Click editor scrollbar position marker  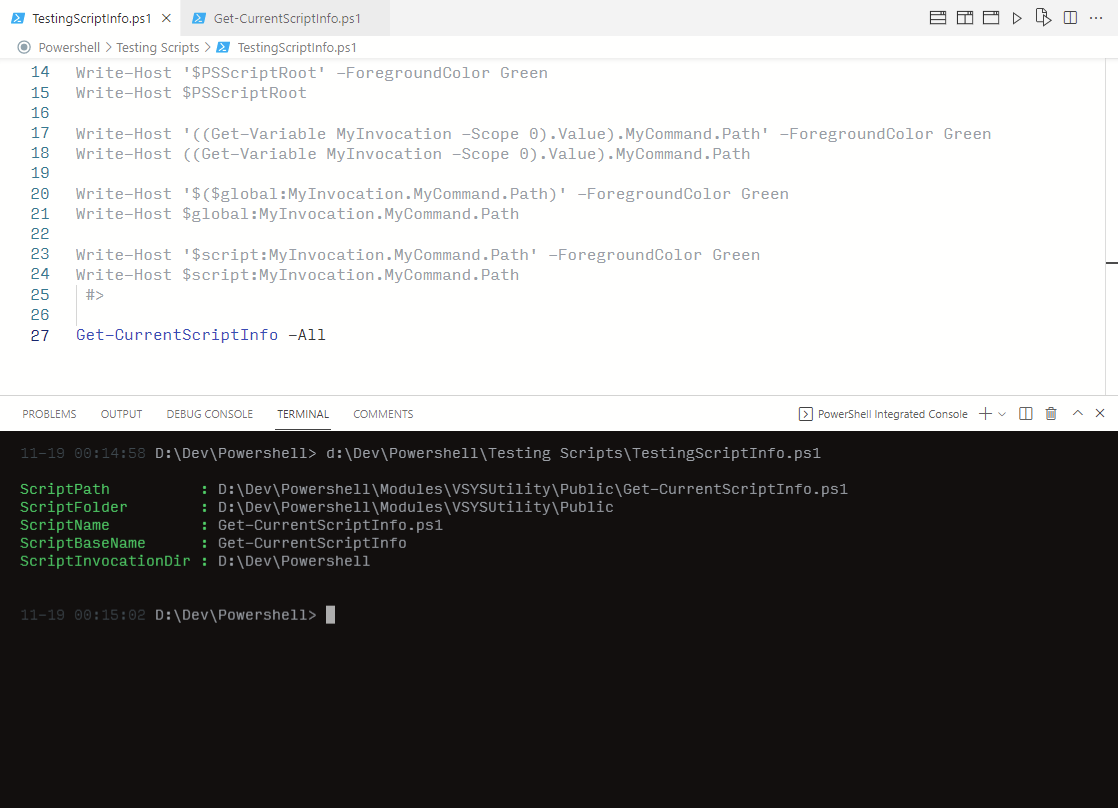click(x=1112, y=263)
